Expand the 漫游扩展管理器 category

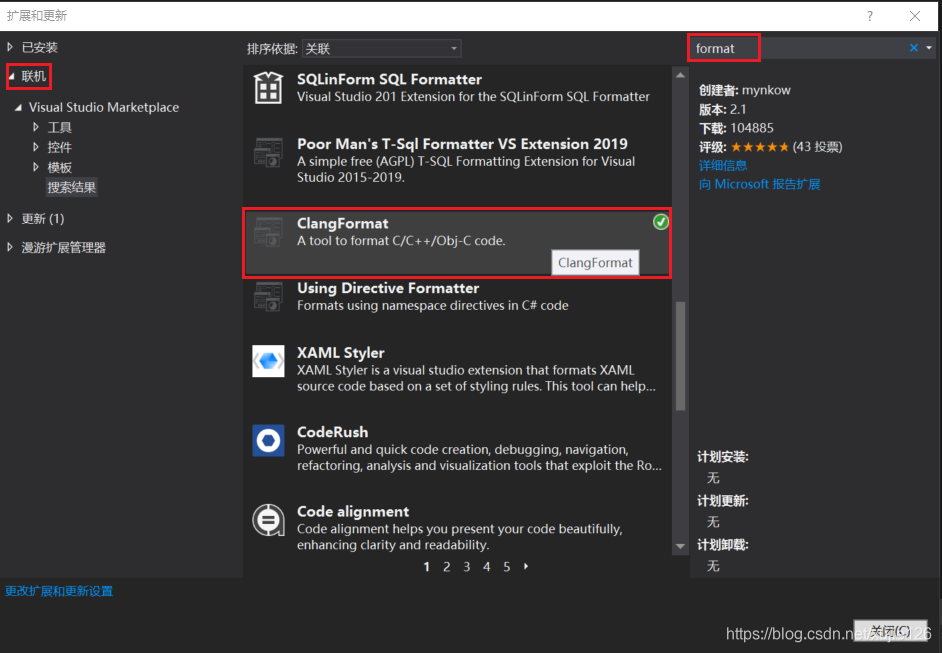click(x=10, y=247)
